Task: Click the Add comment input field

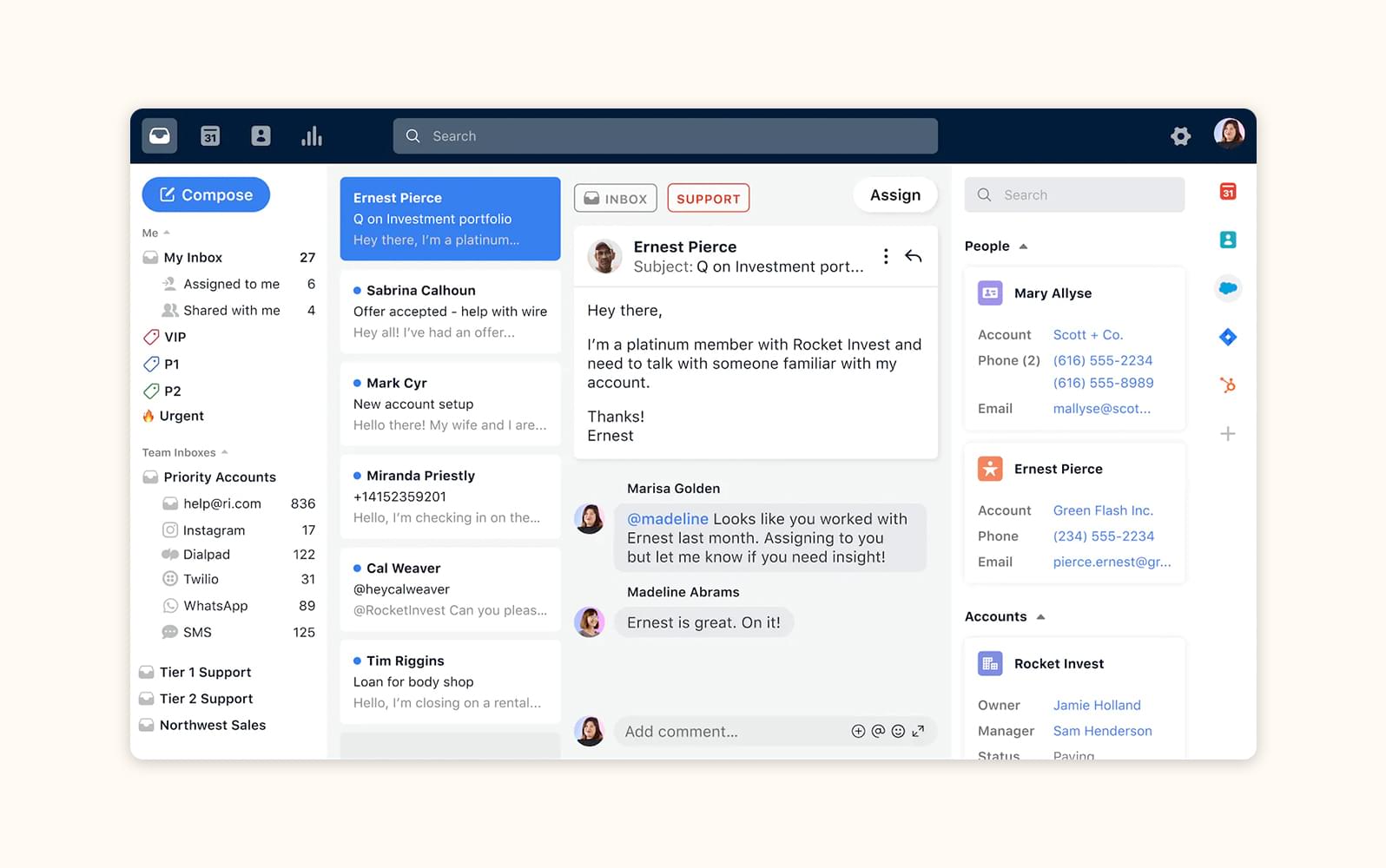Action: (729, 732)
